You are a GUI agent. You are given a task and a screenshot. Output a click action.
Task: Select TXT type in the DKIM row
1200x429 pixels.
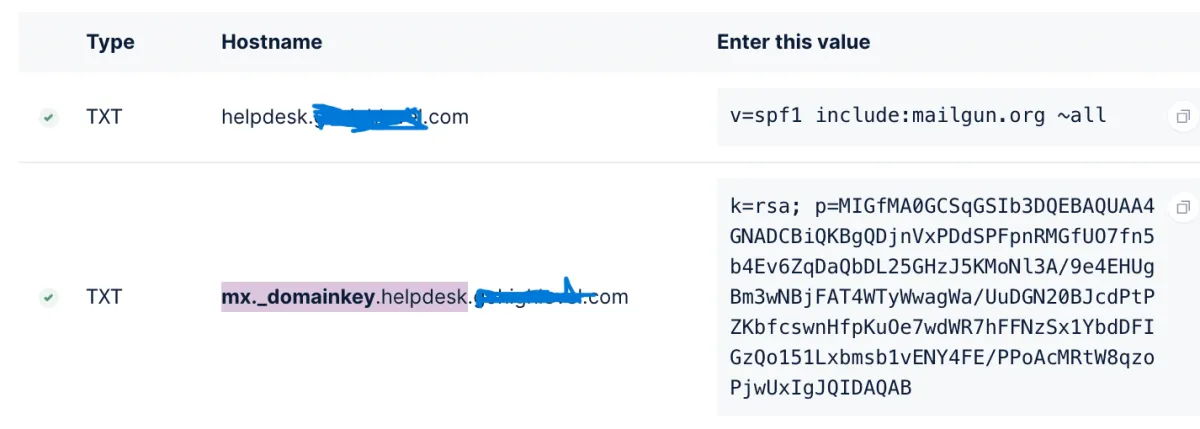pos(104,297)
